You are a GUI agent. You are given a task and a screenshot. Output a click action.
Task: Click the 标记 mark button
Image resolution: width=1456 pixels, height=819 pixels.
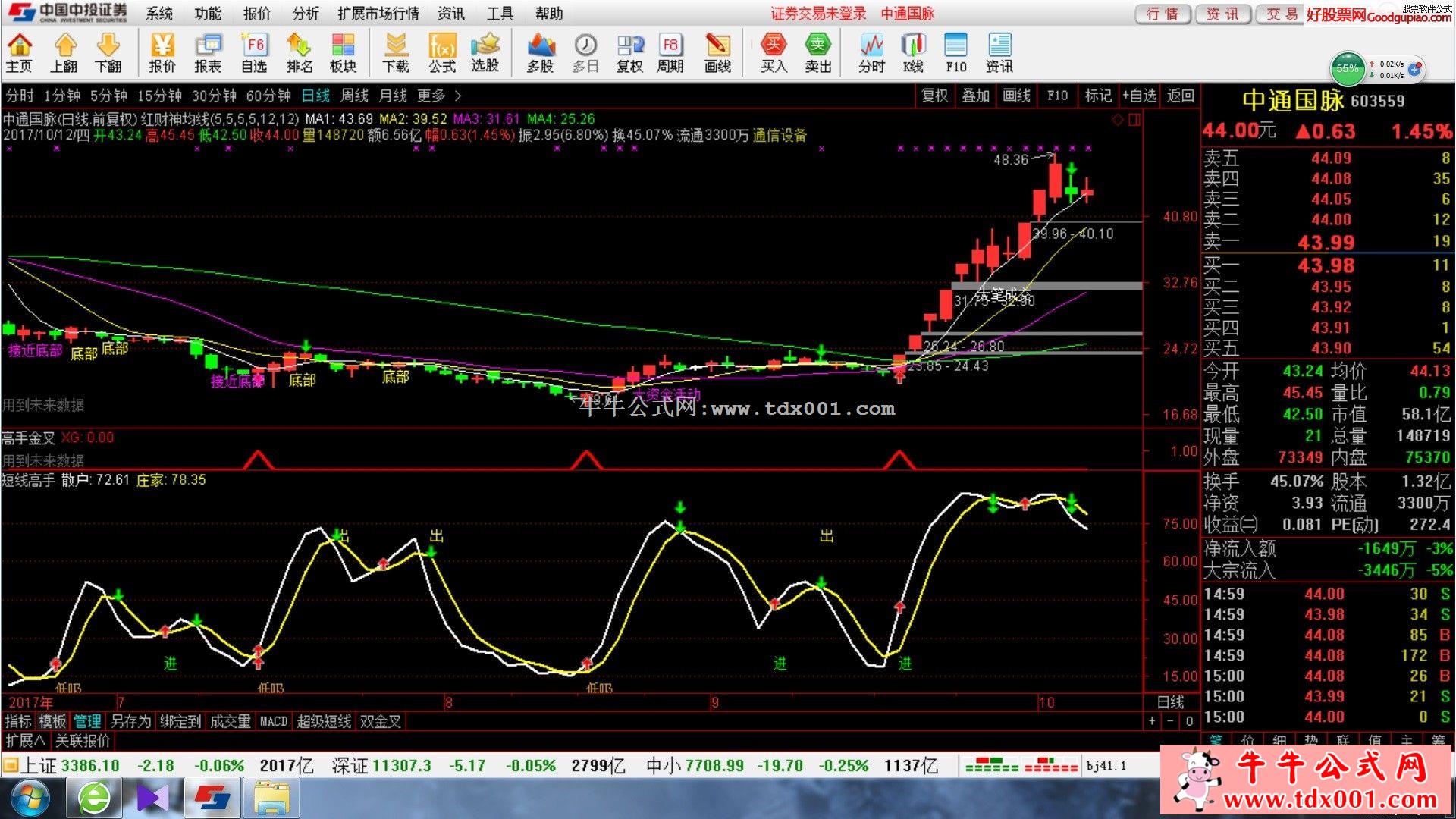pos(1098,96)
